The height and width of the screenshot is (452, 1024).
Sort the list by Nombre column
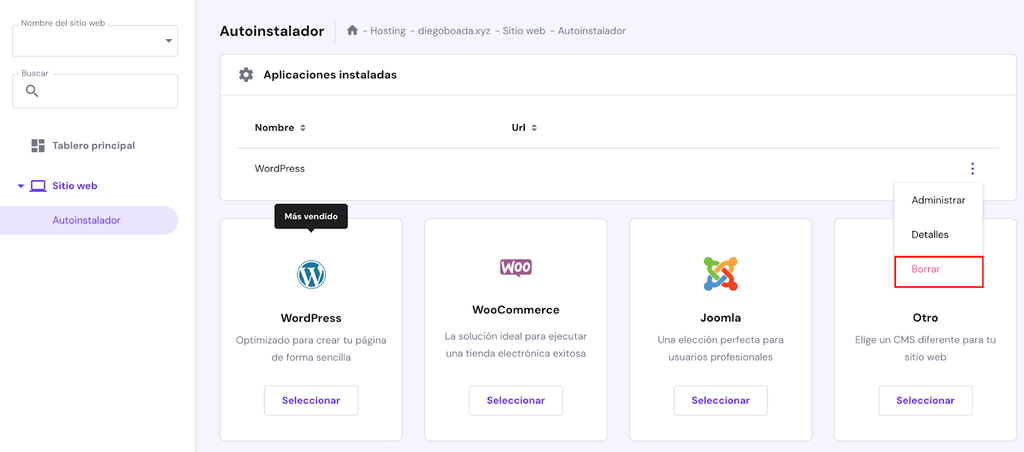pos(303,128)
